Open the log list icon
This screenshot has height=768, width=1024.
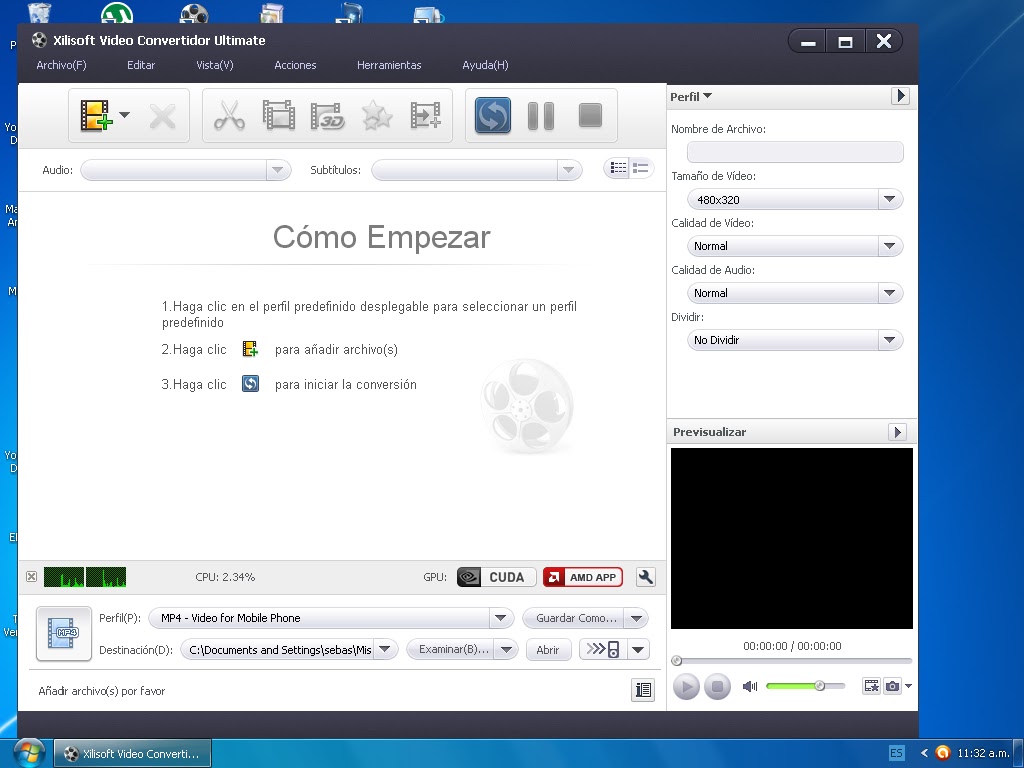click(x=643, y=690)
